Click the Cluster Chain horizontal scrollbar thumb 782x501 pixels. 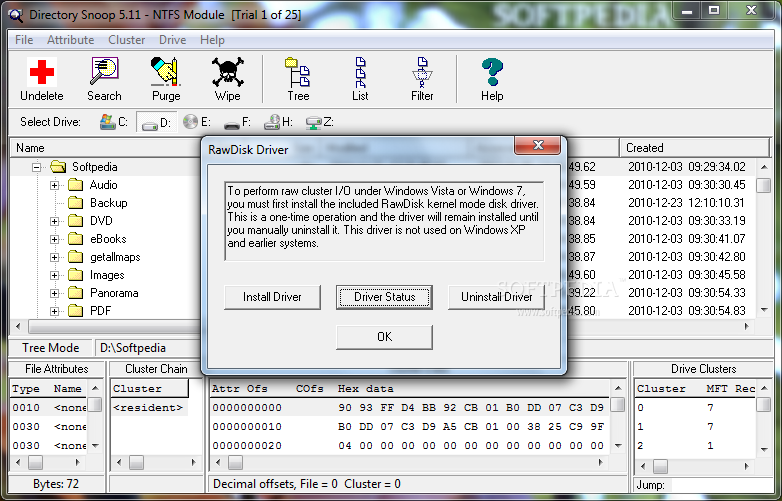136,462
